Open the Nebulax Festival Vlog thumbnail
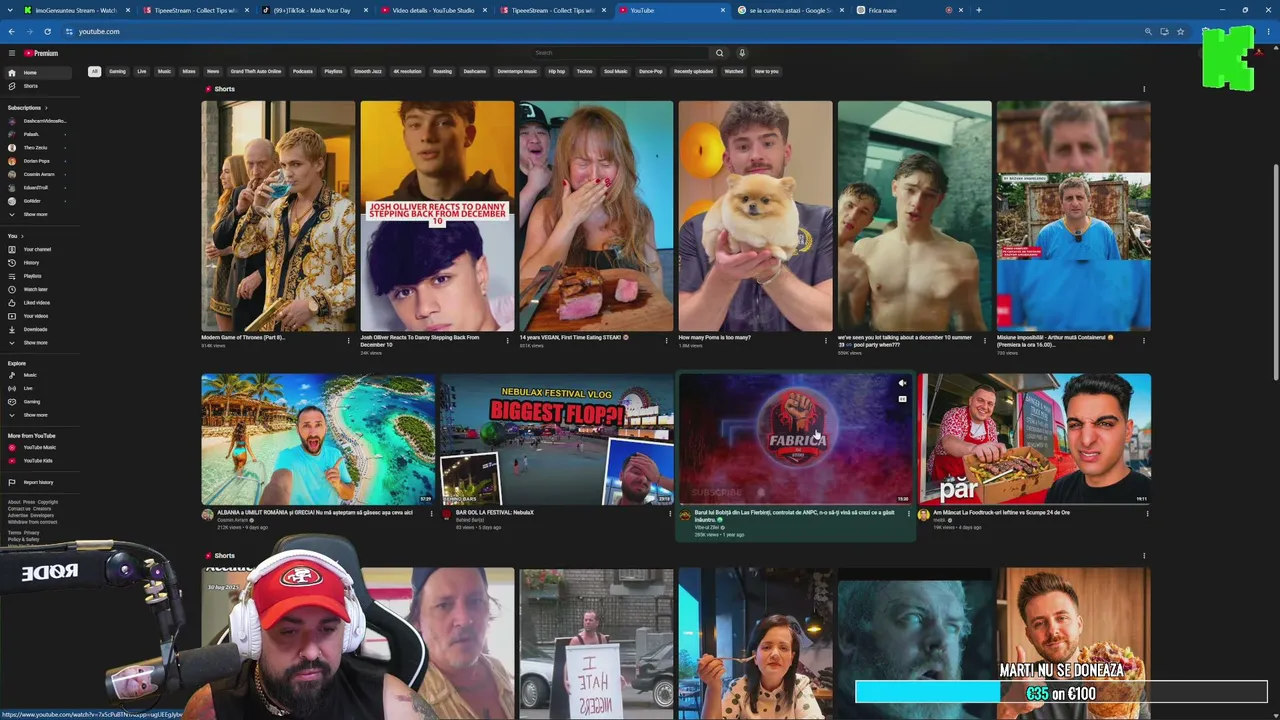 tap(557, 439)
